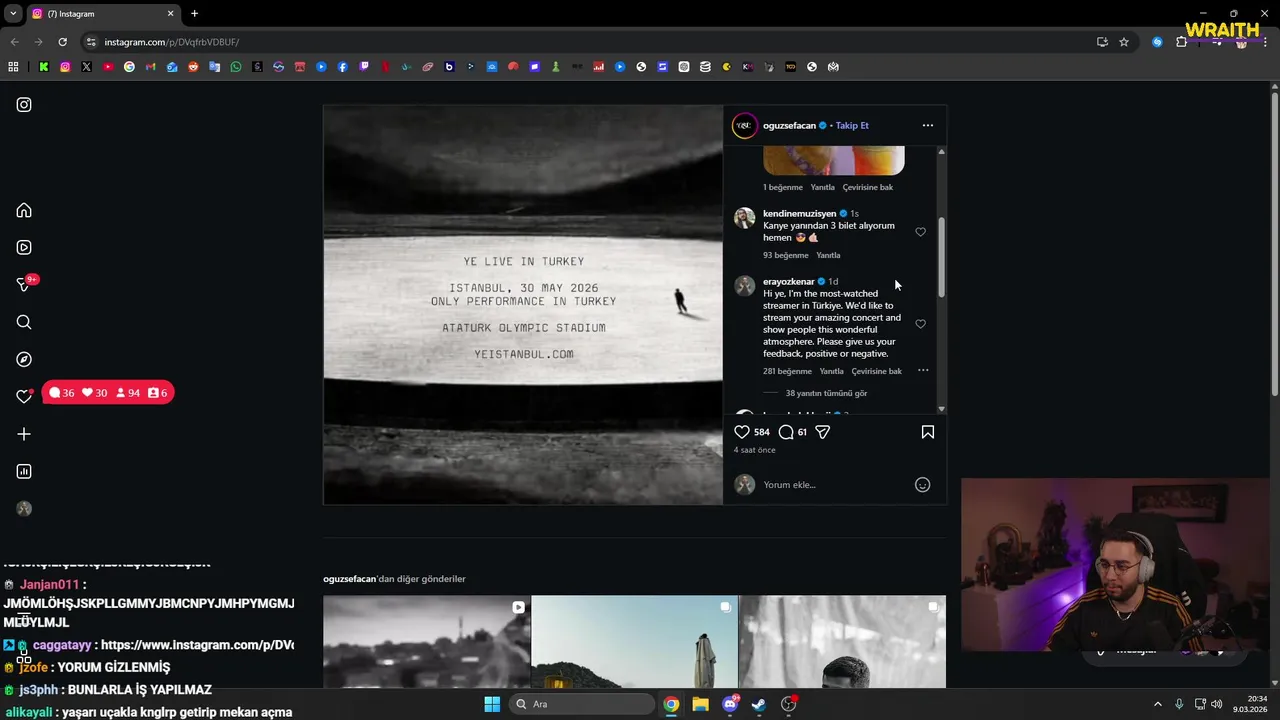The width and height of the screenshot is (1280, 720).
Task: Open WhatsApp bookmark in bookmarks bar
Action: tap(236, 67)
